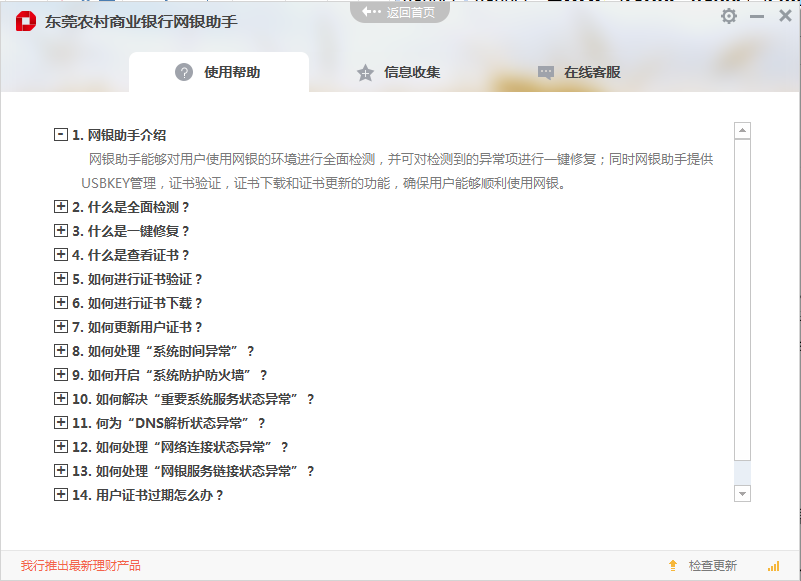Image resolution: width=801 pixels, height=581 pixels.
Task: Click the 返回首页 back button
Action: pos(399,12)
